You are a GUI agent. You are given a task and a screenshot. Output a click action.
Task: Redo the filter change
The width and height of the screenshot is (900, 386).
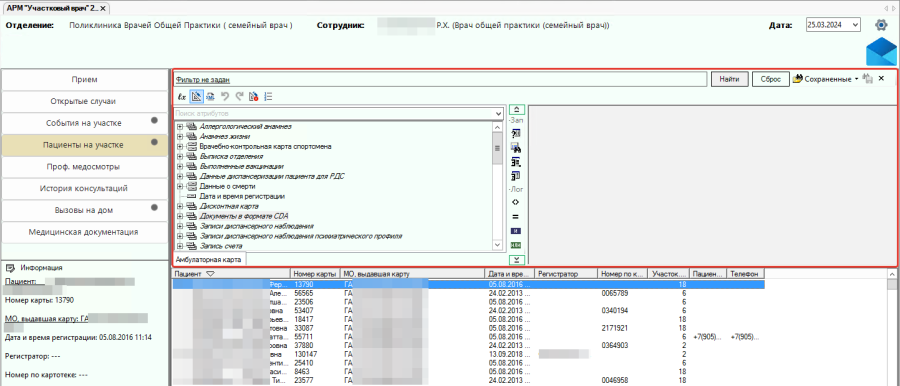(239, 97)
